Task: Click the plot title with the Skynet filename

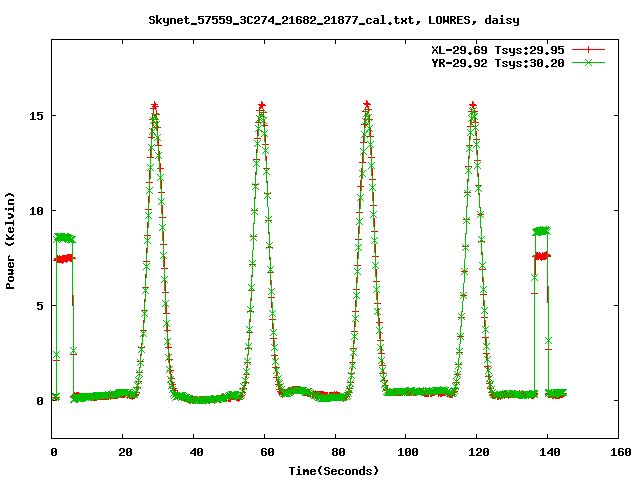Action: coord(333,19)
